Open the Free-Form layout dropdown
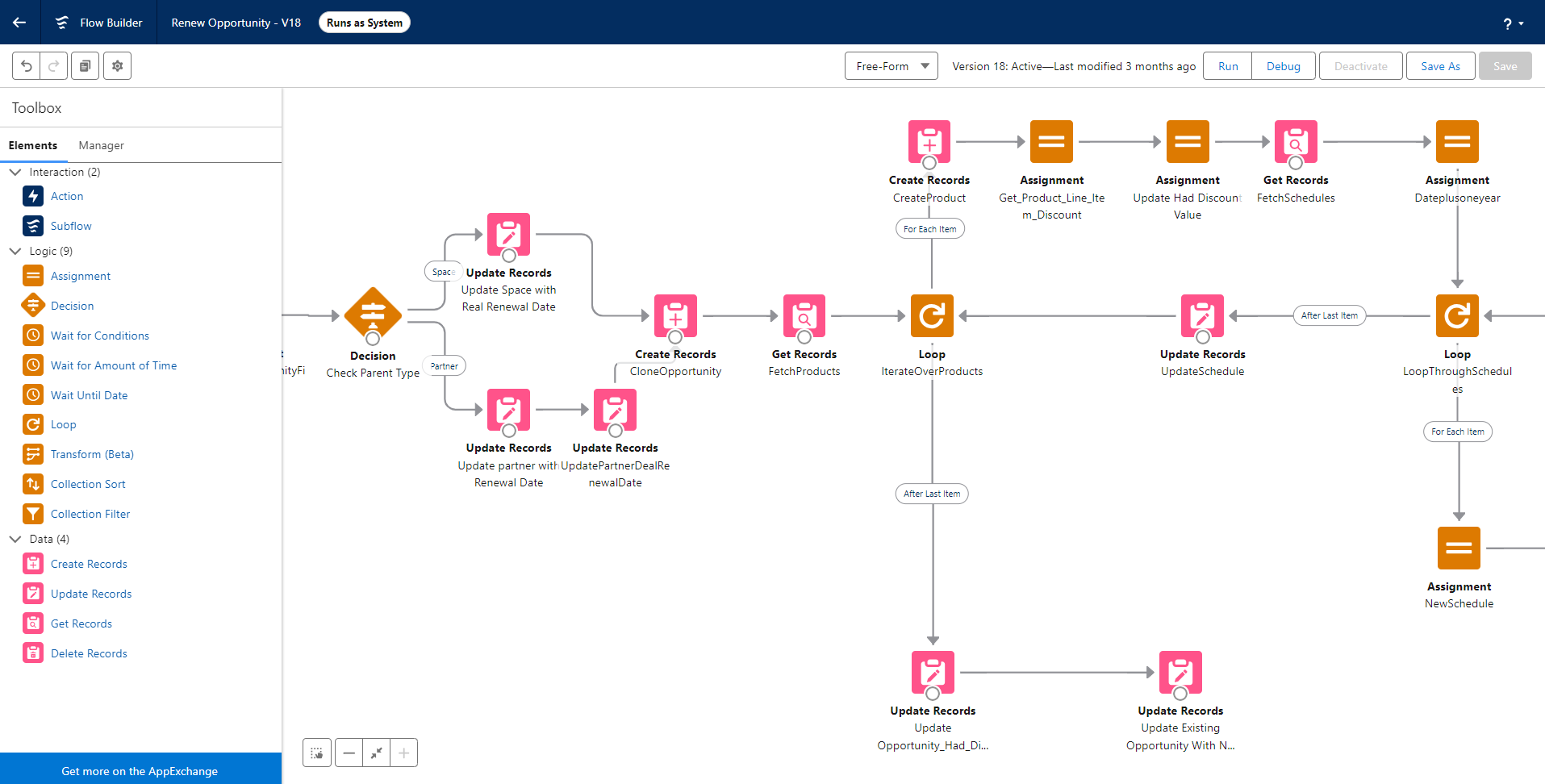This screenshot has height=784, width=1545. [891, 66]
